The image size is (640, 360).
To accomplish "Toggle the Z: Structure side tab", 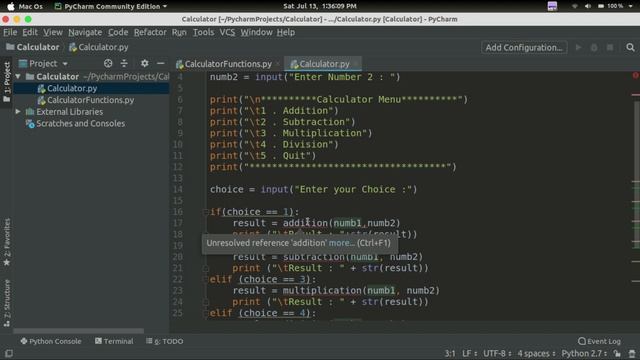I will tap(7, 303).
